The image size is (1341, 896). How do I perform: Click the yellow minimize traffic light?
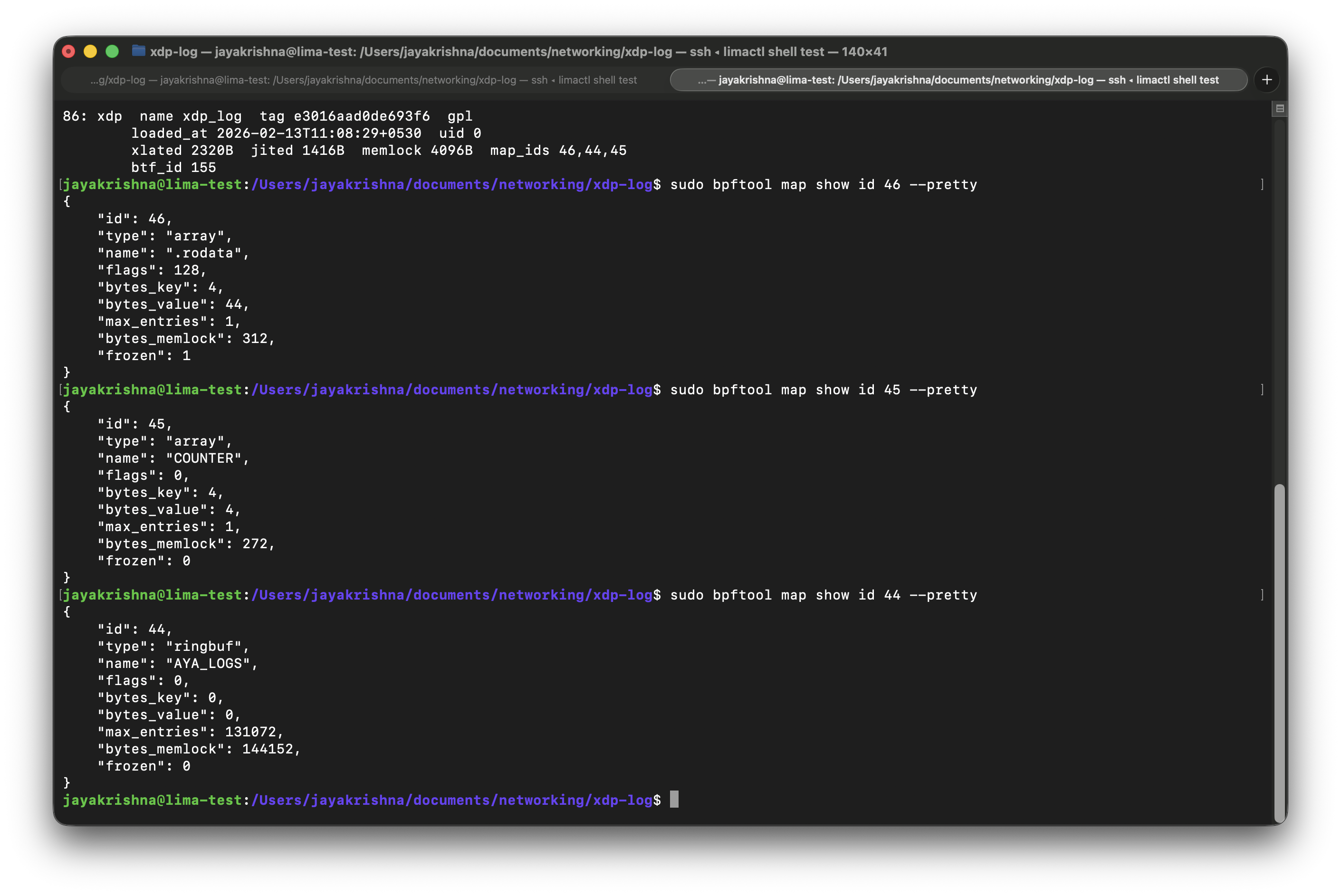tap(90, 51)
